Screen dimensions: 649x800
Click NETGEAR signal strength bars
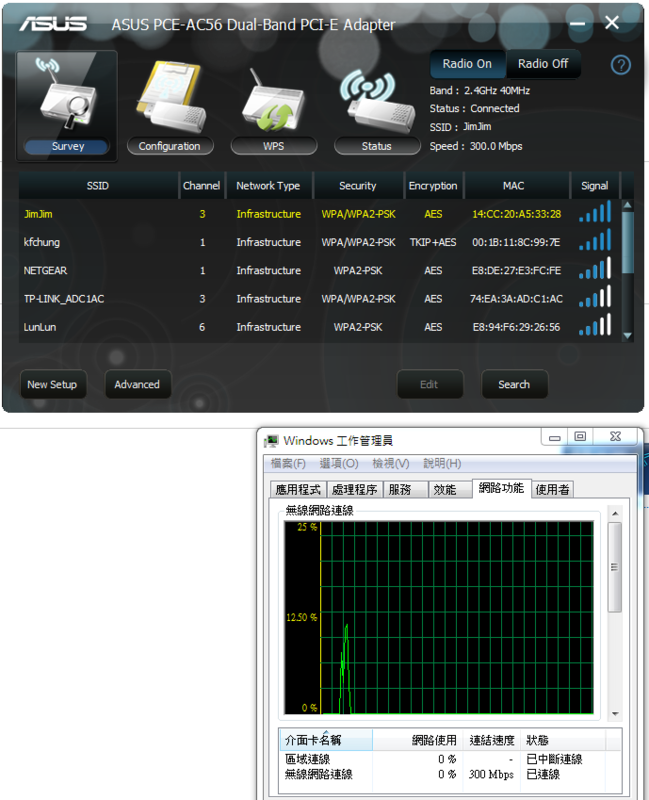click(595, 268)
